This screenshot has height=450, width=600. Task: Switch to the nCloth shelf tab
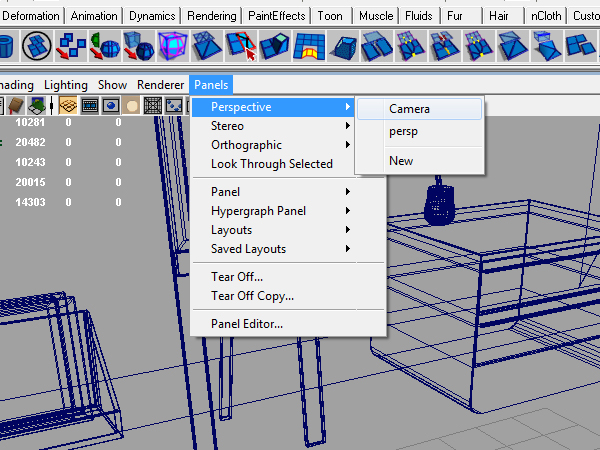pos(546,16)
